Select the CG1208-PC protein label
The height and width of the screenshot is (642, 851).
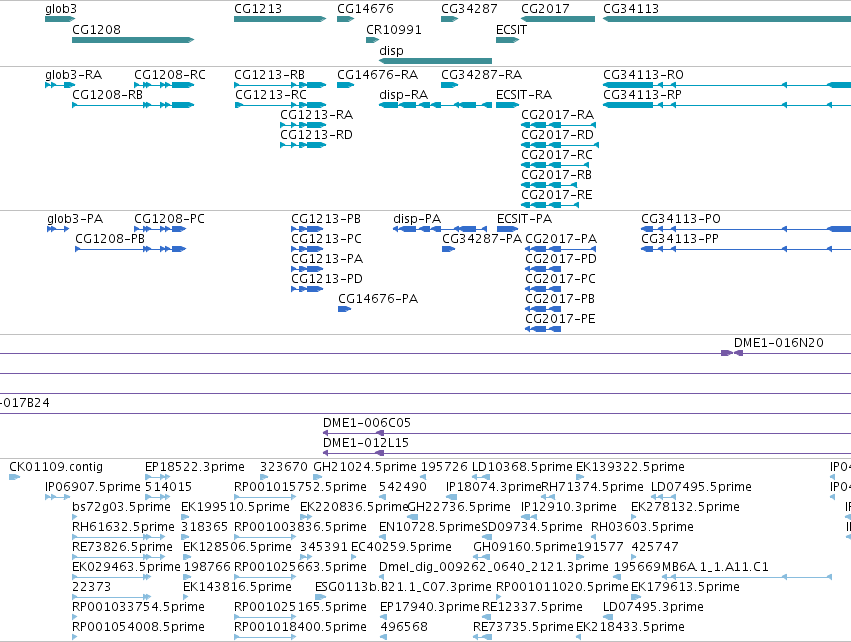[169, 219]
